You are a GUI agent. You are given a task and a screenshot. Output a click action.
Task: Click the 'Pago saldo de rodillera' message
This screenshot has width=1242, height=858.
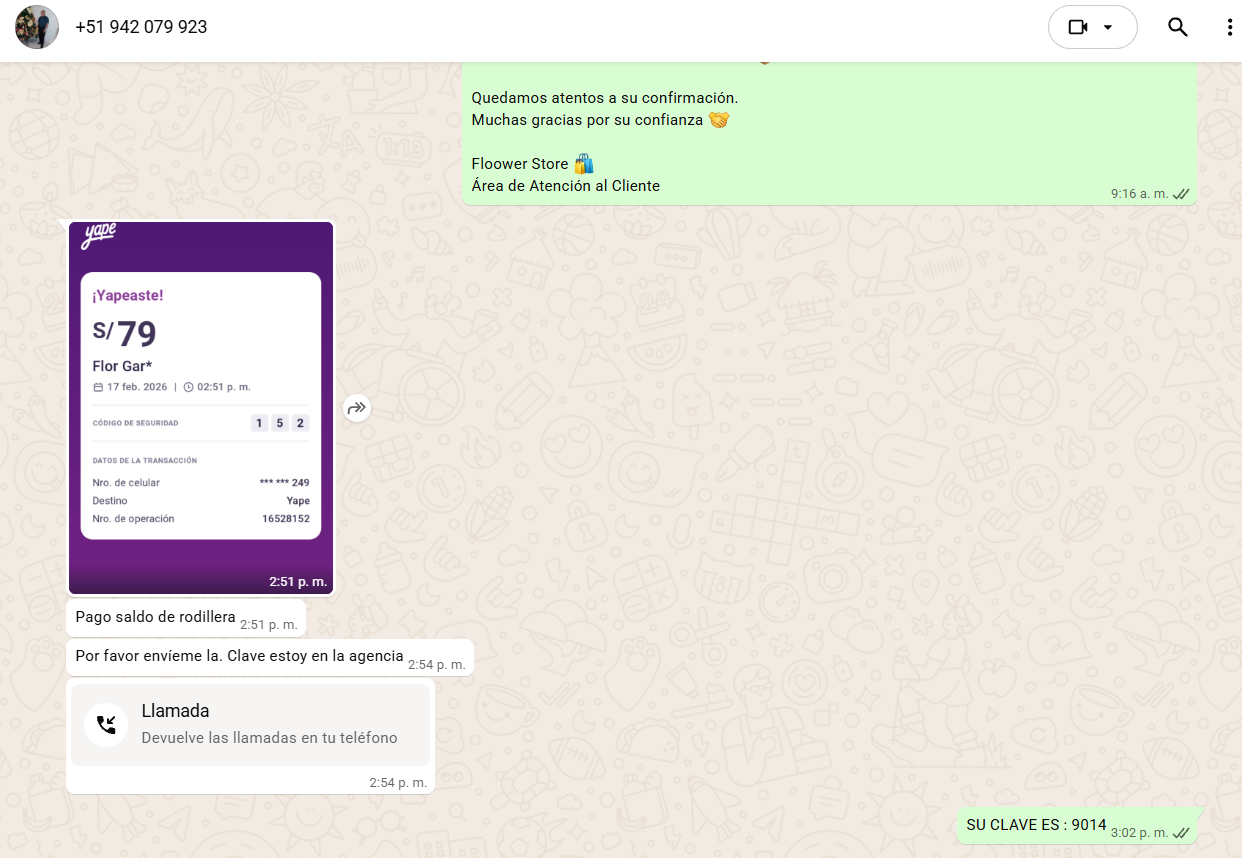(x=155, y=617)
